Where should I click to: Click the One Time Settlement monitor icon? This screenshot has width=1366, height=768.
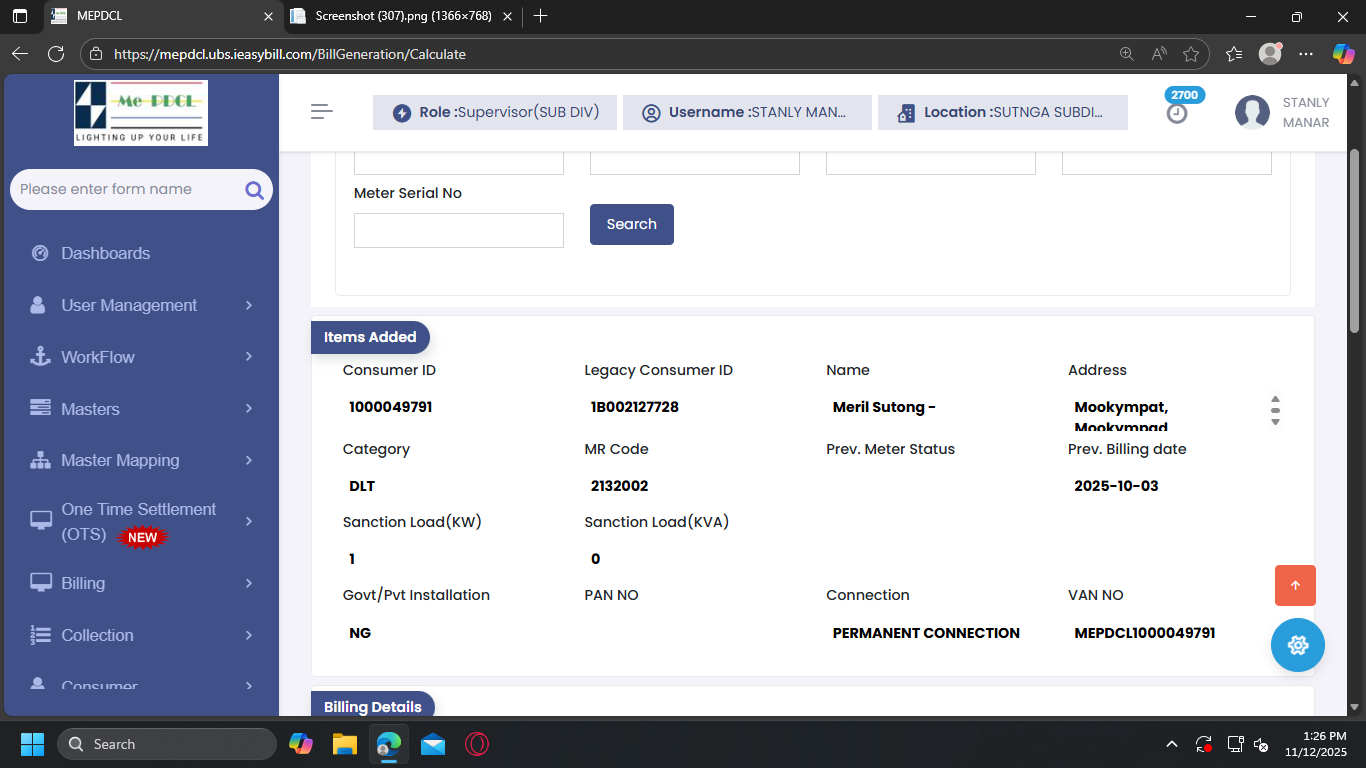tap(41, 520)
